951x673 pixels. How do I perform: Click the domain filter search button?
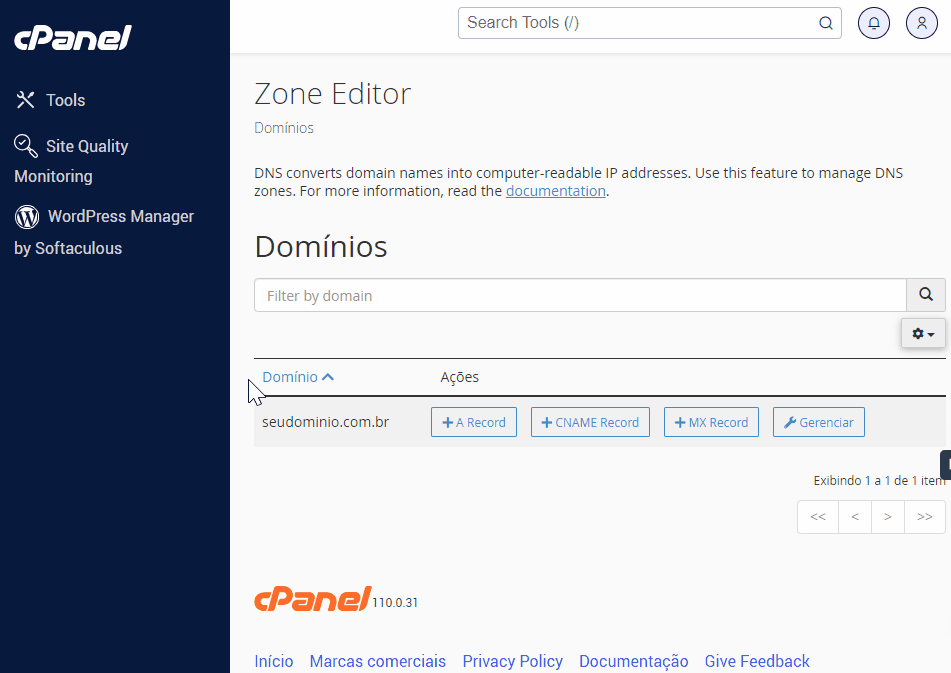pyautogui.click(x=926, y=295)
